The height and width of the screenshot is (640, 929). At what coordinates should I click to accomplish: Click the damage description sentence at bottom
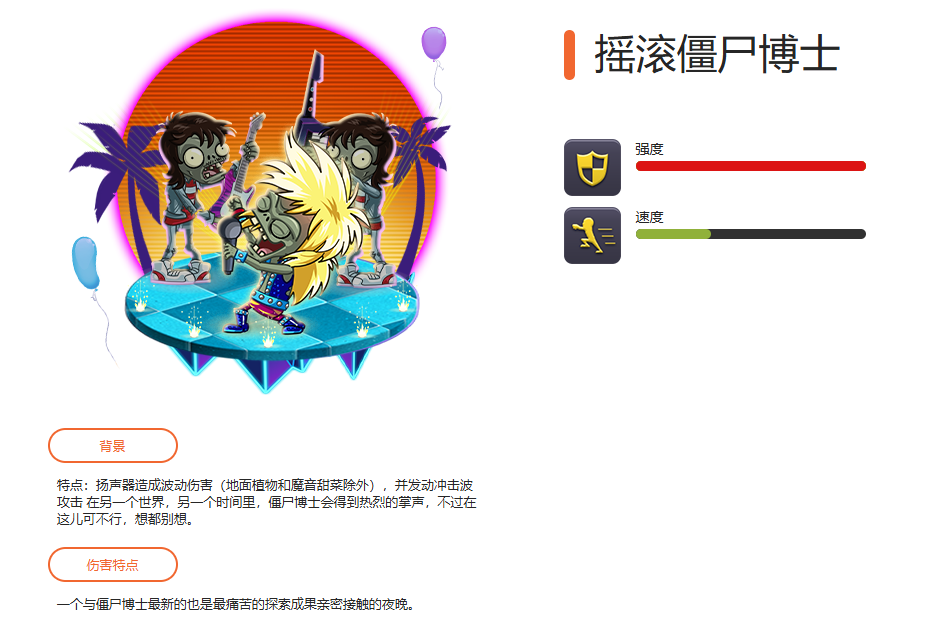[236, 604]
